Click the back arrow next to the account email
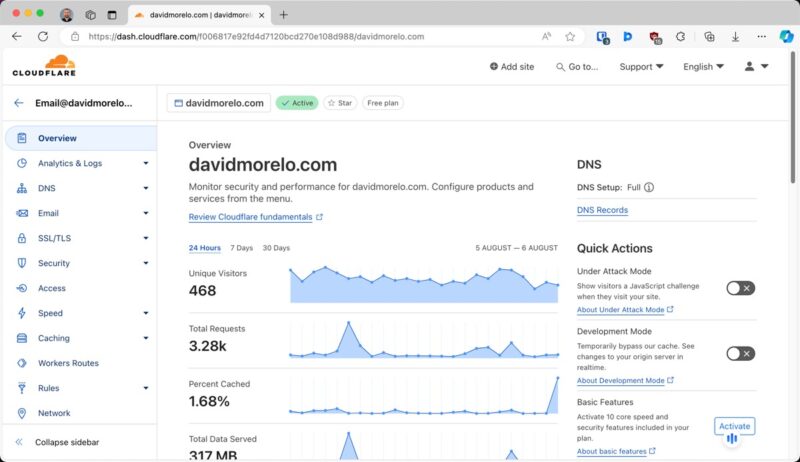 pos(19,103)
